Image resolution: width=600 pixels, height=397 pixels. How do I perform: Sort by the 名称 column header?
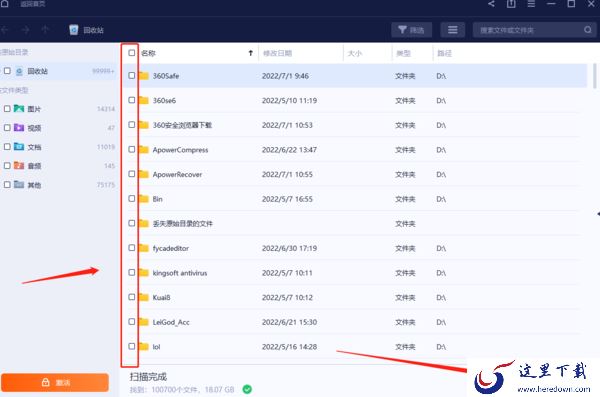point(148,53)
